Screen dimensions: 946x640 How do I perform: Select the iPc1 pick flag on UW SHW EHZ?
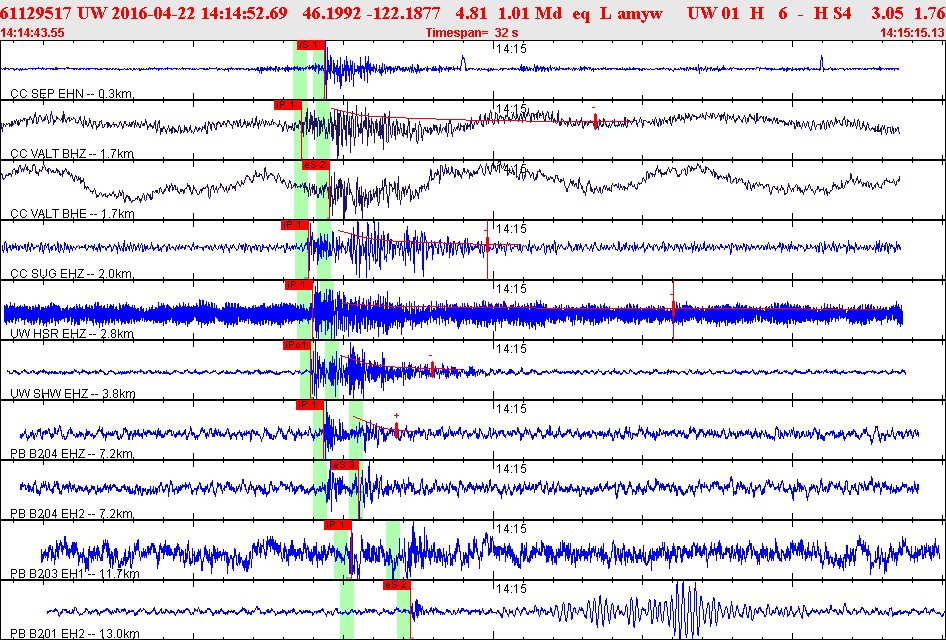(x=297, y=345)
